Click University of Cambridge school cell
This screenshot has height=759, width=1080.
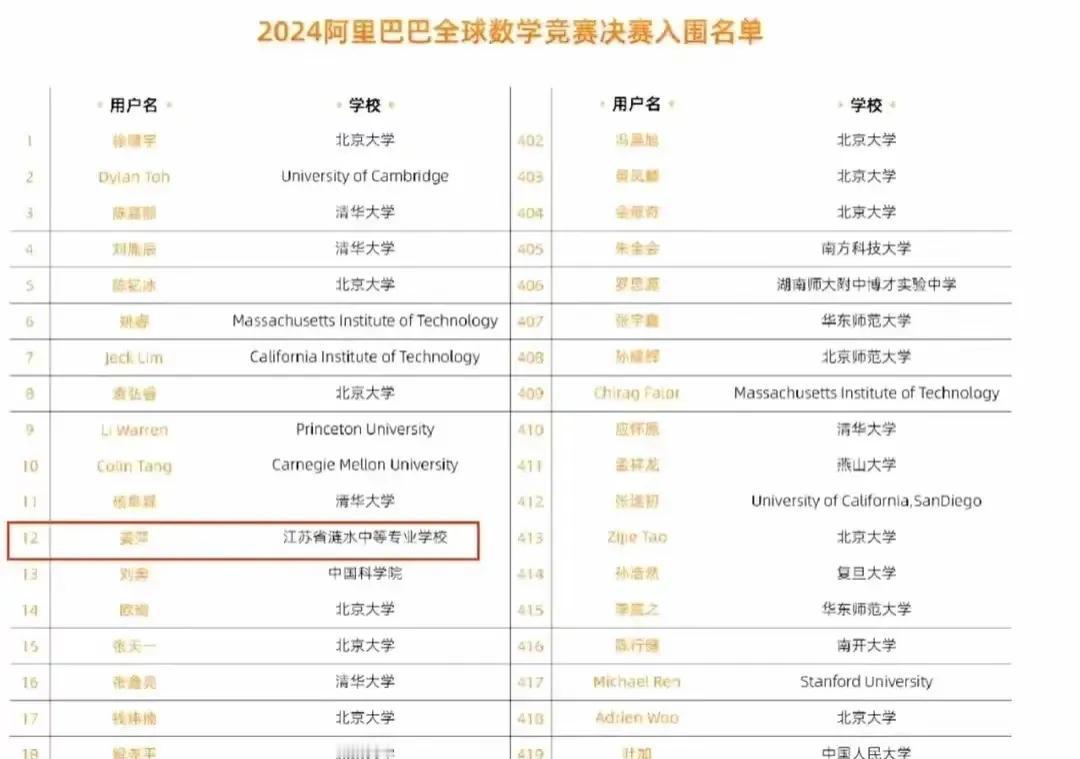[364, 176]
